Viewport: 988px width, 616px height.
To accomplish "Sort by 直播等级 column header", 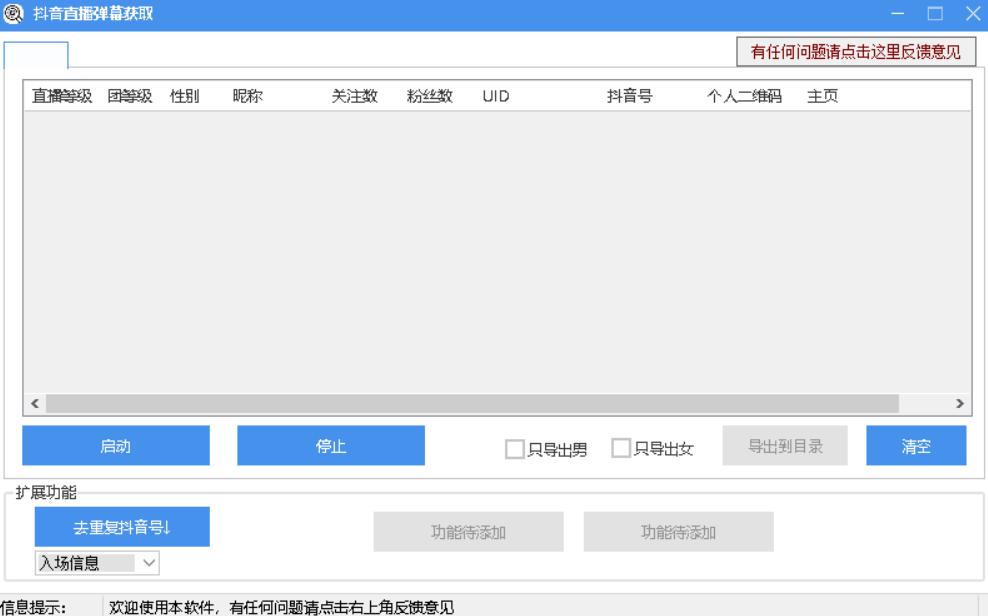I will [x=62, y=96].
